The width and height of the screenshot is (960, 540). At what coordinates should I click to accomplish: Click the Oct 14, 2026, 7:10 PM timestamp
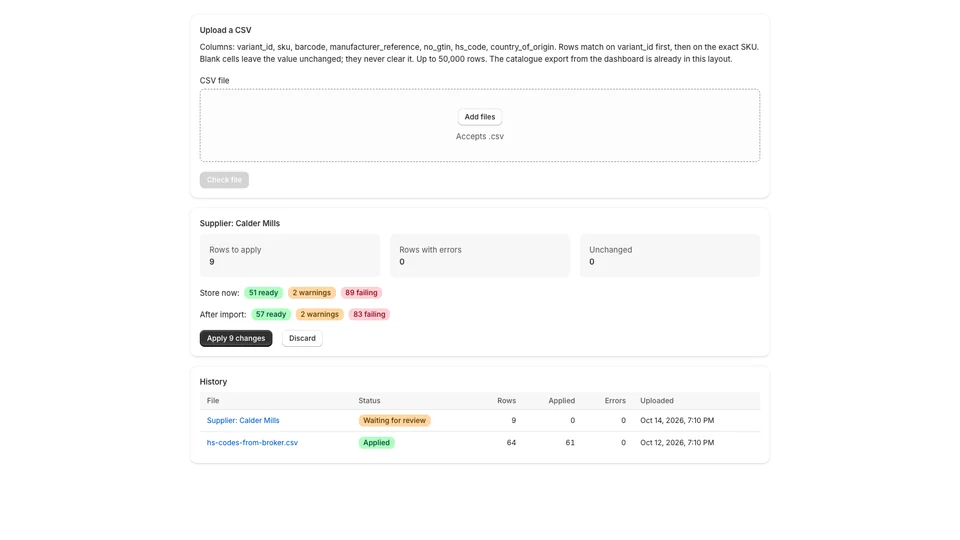pos(677,421)
